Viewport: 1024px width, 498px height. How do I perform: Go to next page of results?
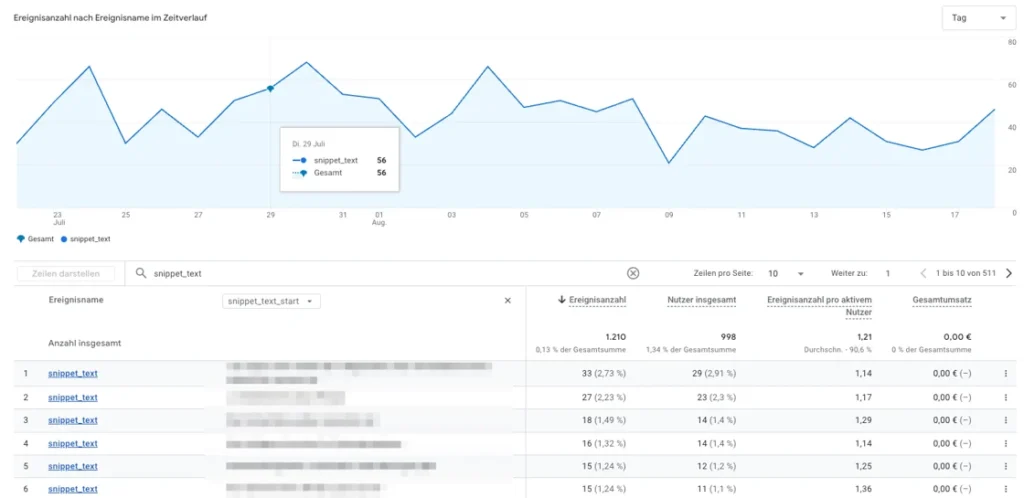[x=1009, y=273]
